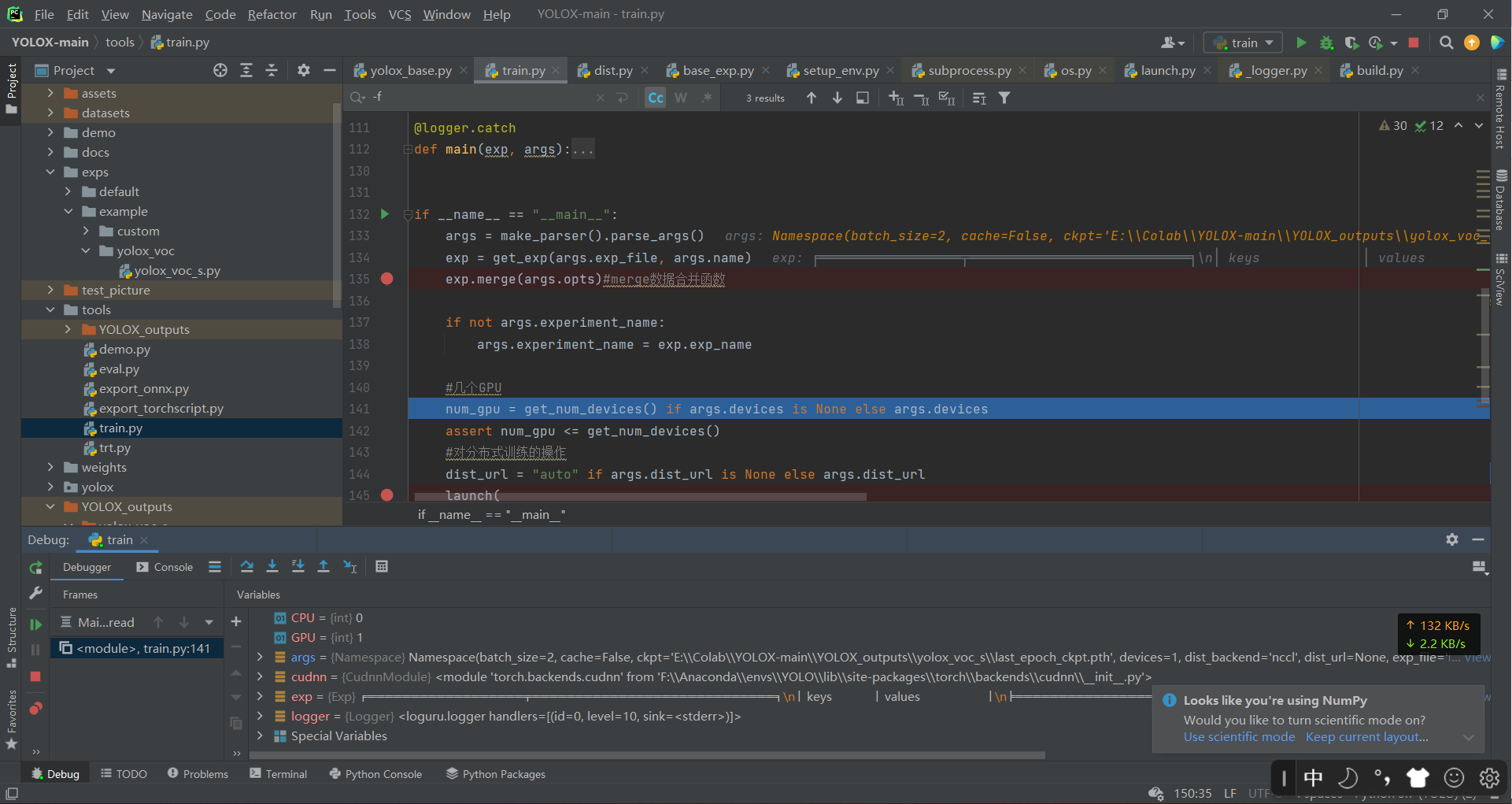Resume program in the debug sidebar
Viewport: 1512px width, 804px height.
coord(35,624)
